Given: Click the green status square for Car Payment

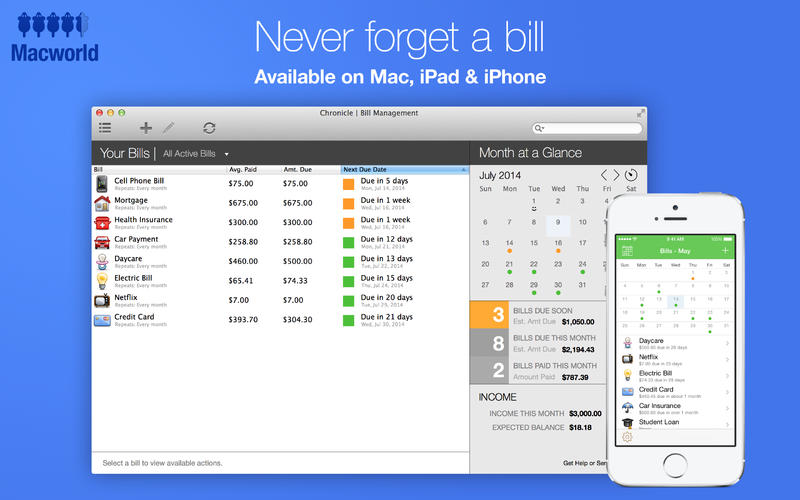Looking at the screenshot, I should [348, 242].
